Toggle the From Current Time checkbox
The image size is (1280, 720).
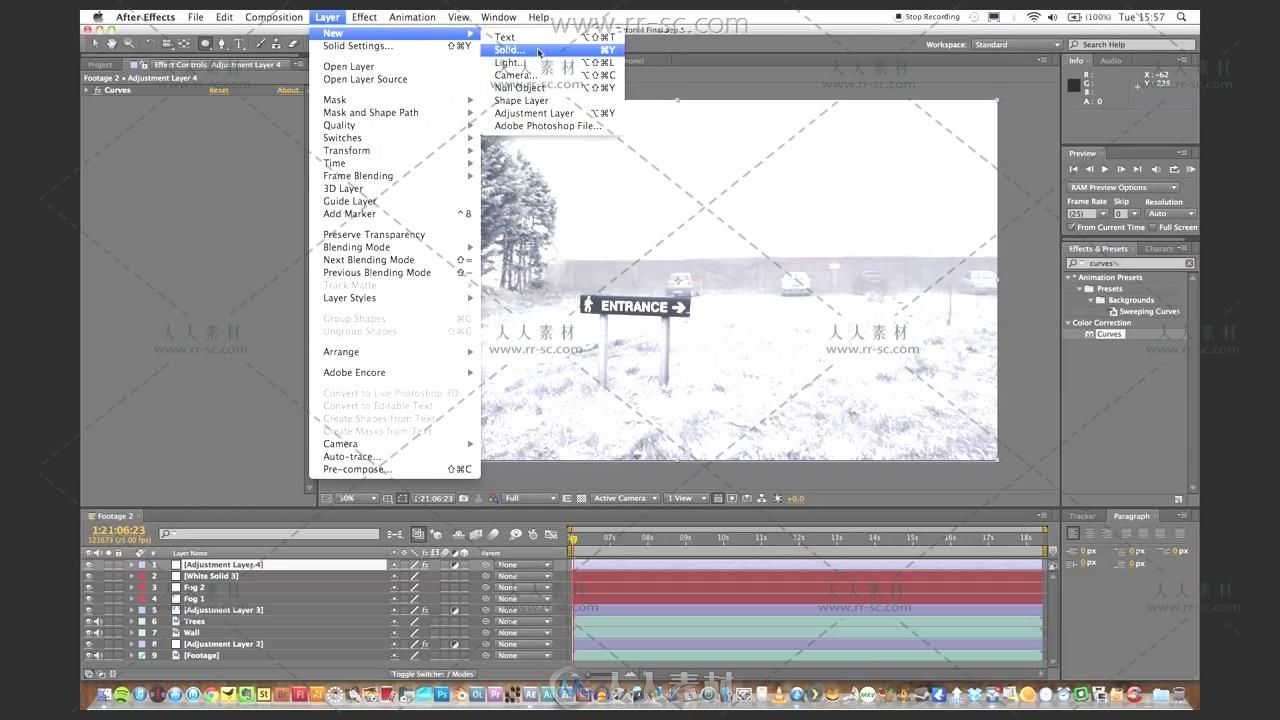(x=1071, y=227)
